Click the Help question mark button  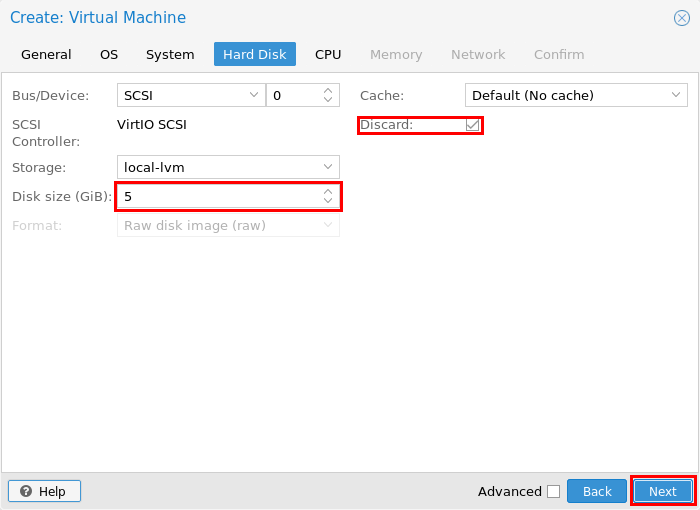coord(44,491)
